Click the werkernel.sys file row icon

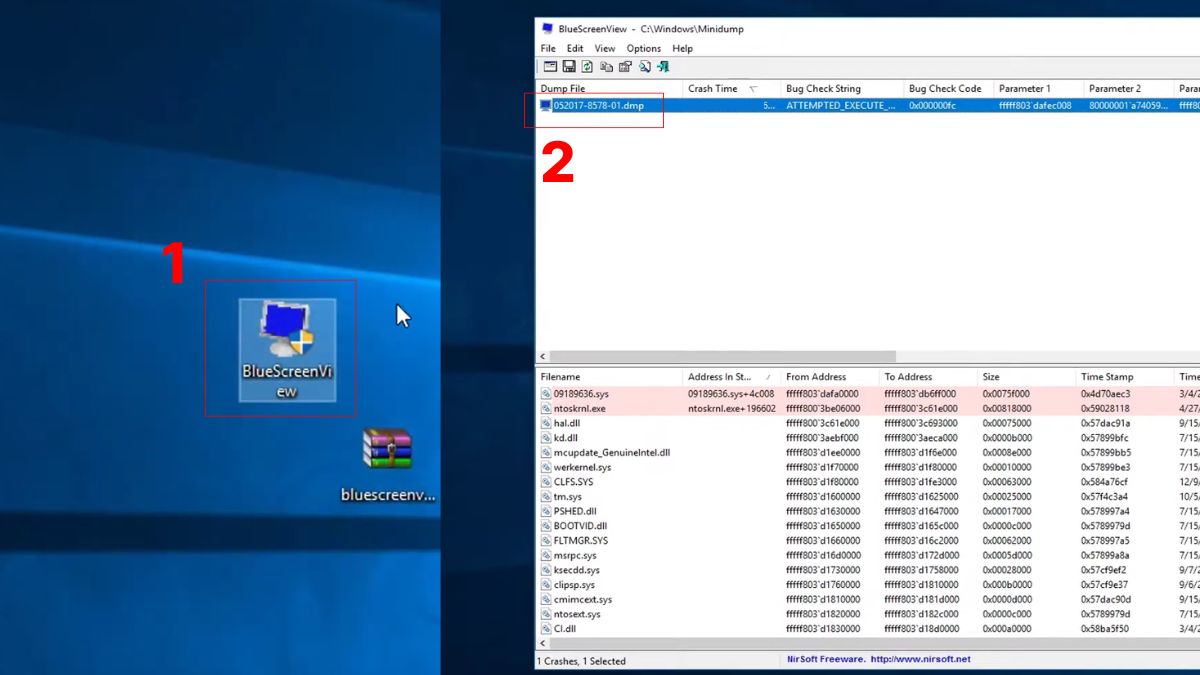[546, 467]
